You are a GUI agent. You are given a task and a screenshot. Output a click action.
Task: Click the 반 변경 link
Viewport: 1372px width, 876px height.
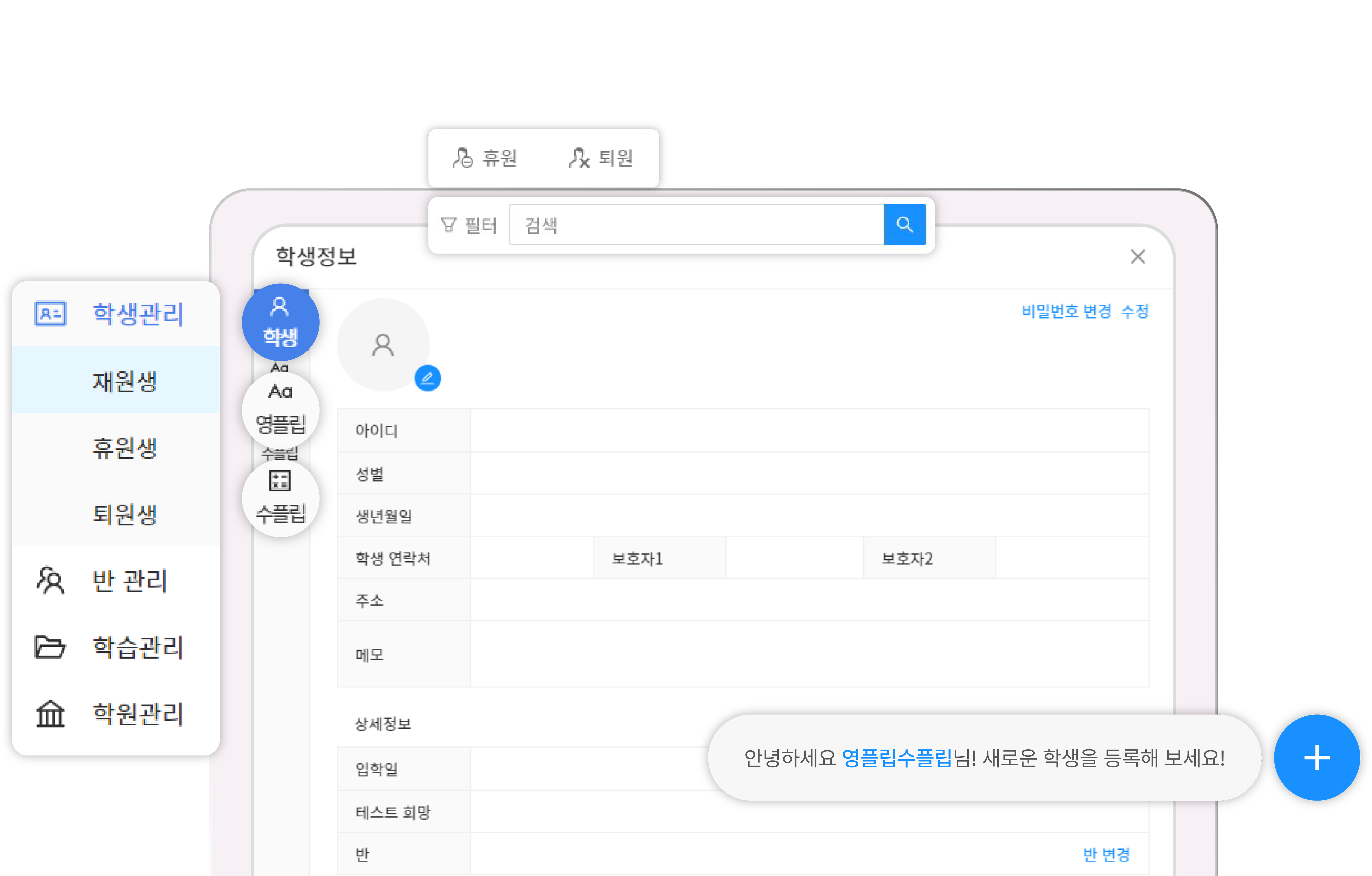click(1107, 855)
